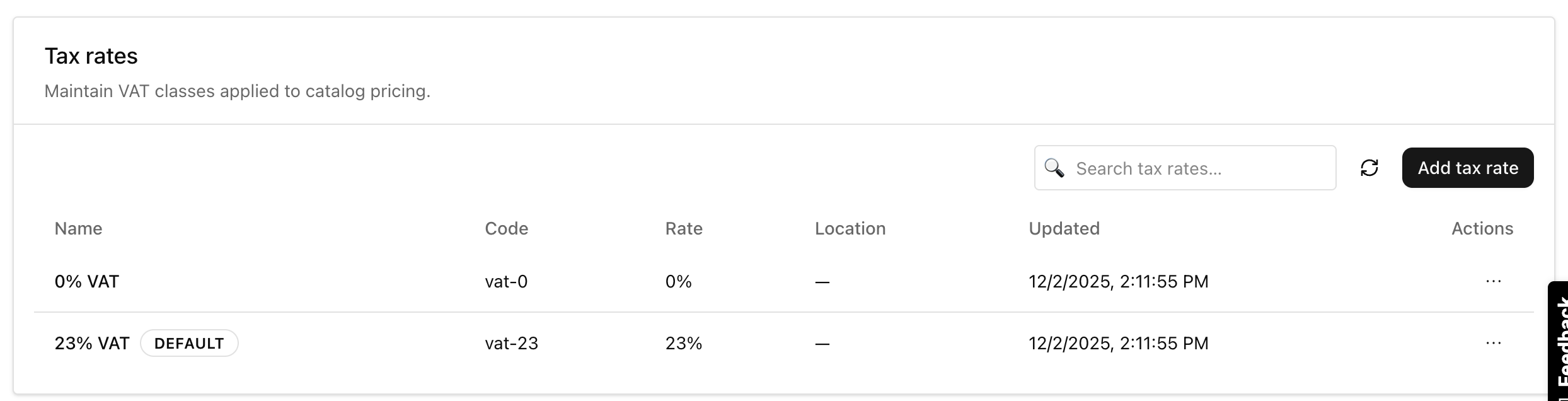Click the search magnifying glass icon
Screen dimensions: 1568x401
[1054, 167]
